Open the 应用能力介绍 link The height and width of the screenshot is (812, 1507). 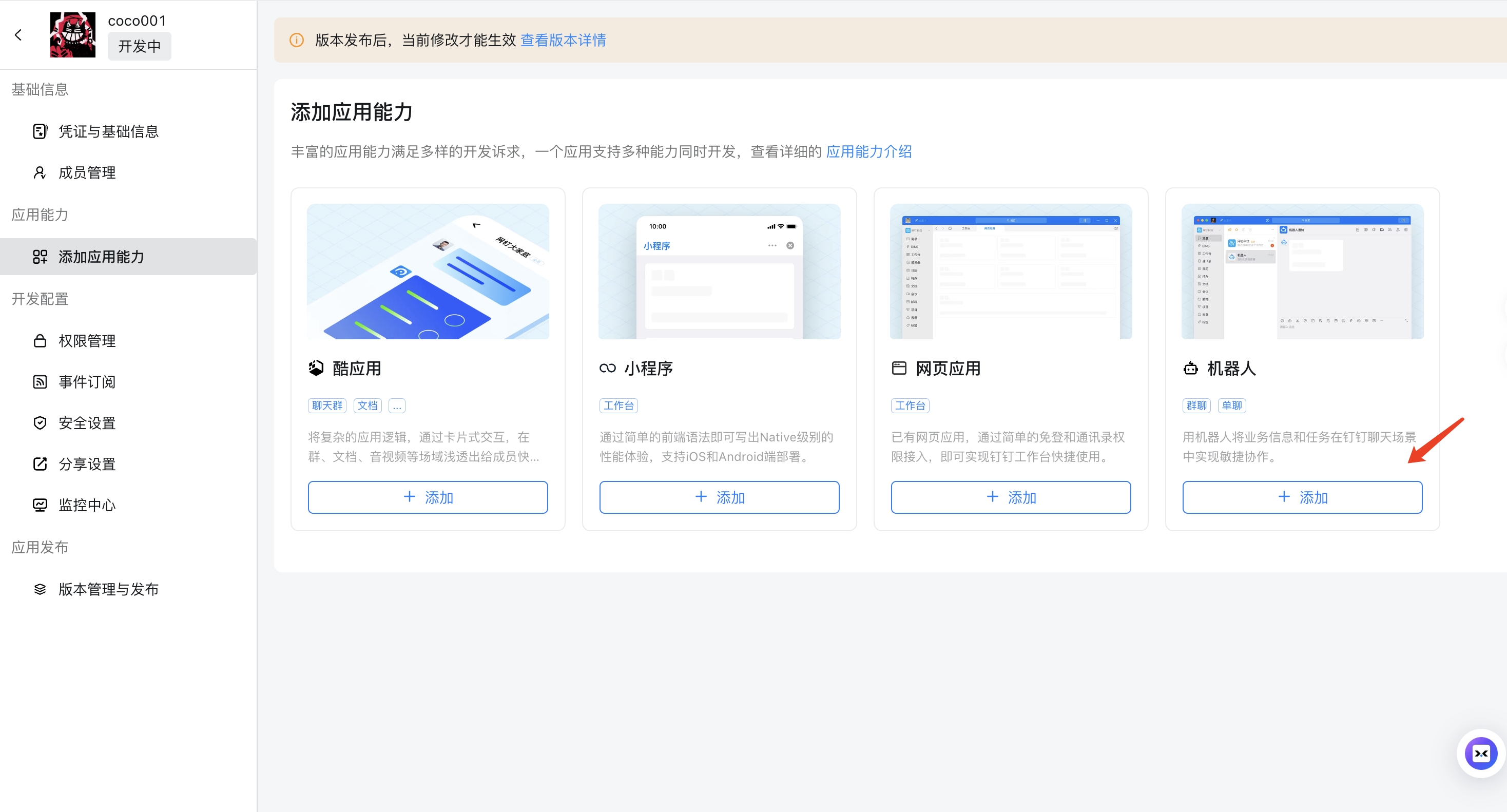click(869, 152)
